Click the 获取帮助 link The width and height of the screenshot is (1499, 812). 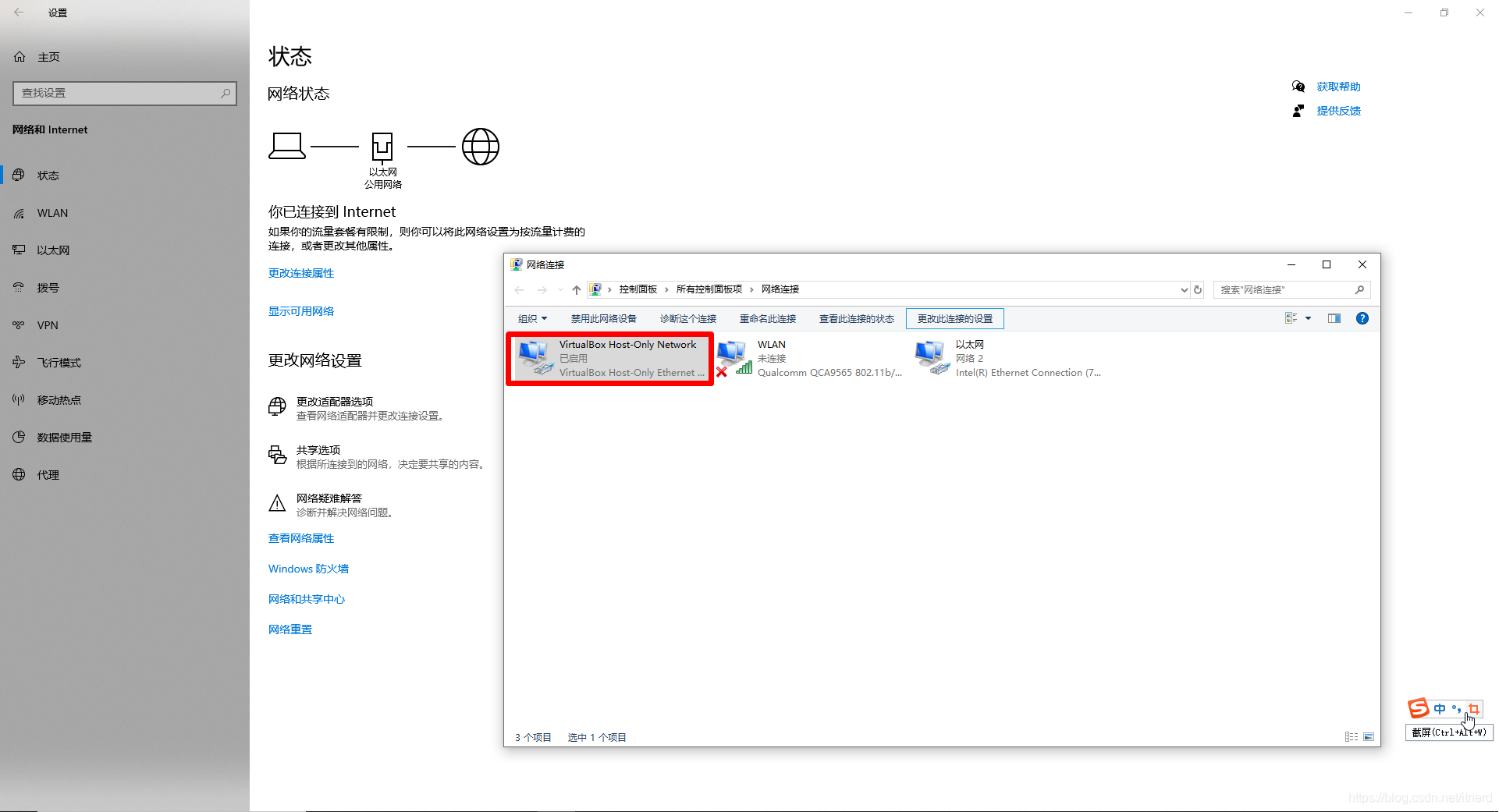point(1338,87)
